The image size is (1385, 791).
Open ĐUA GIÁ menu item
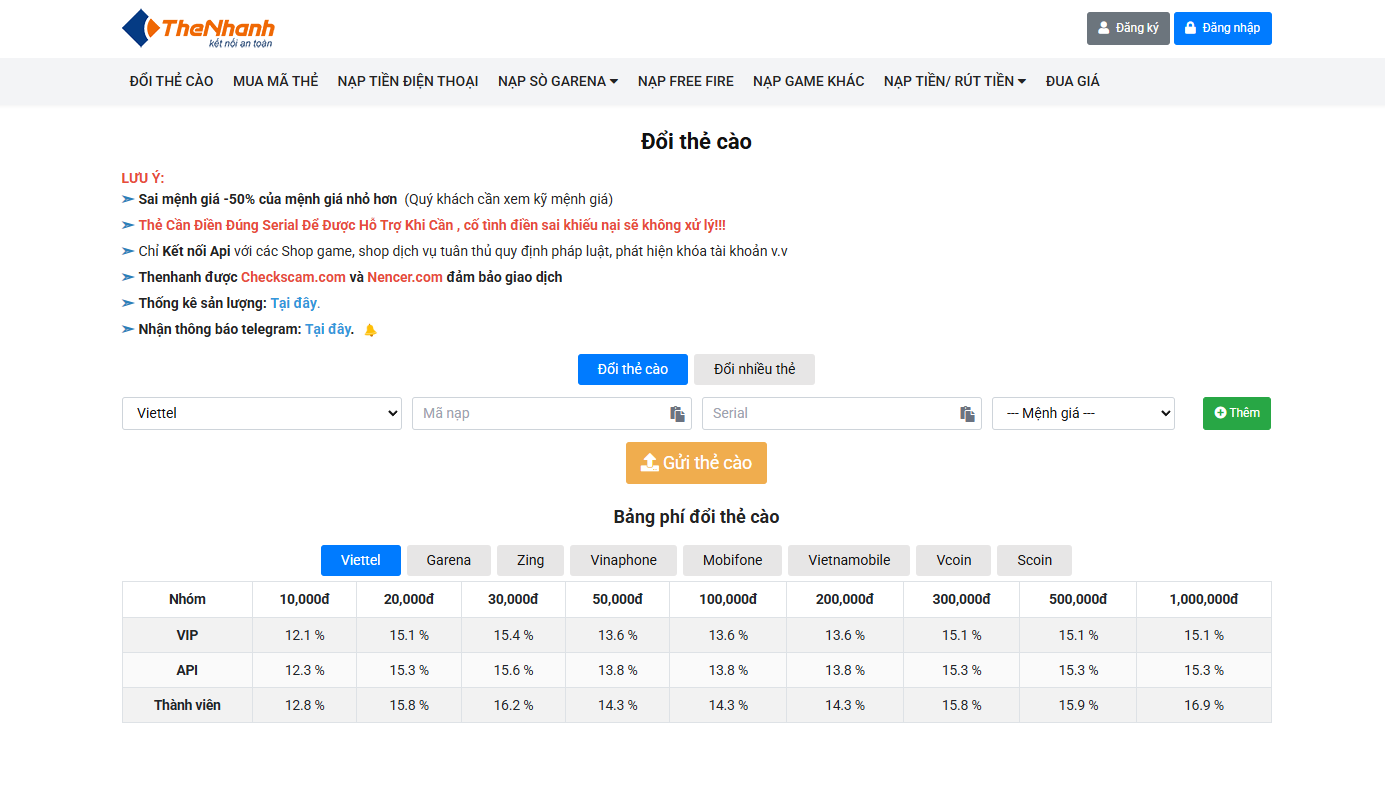(1073, 81)
